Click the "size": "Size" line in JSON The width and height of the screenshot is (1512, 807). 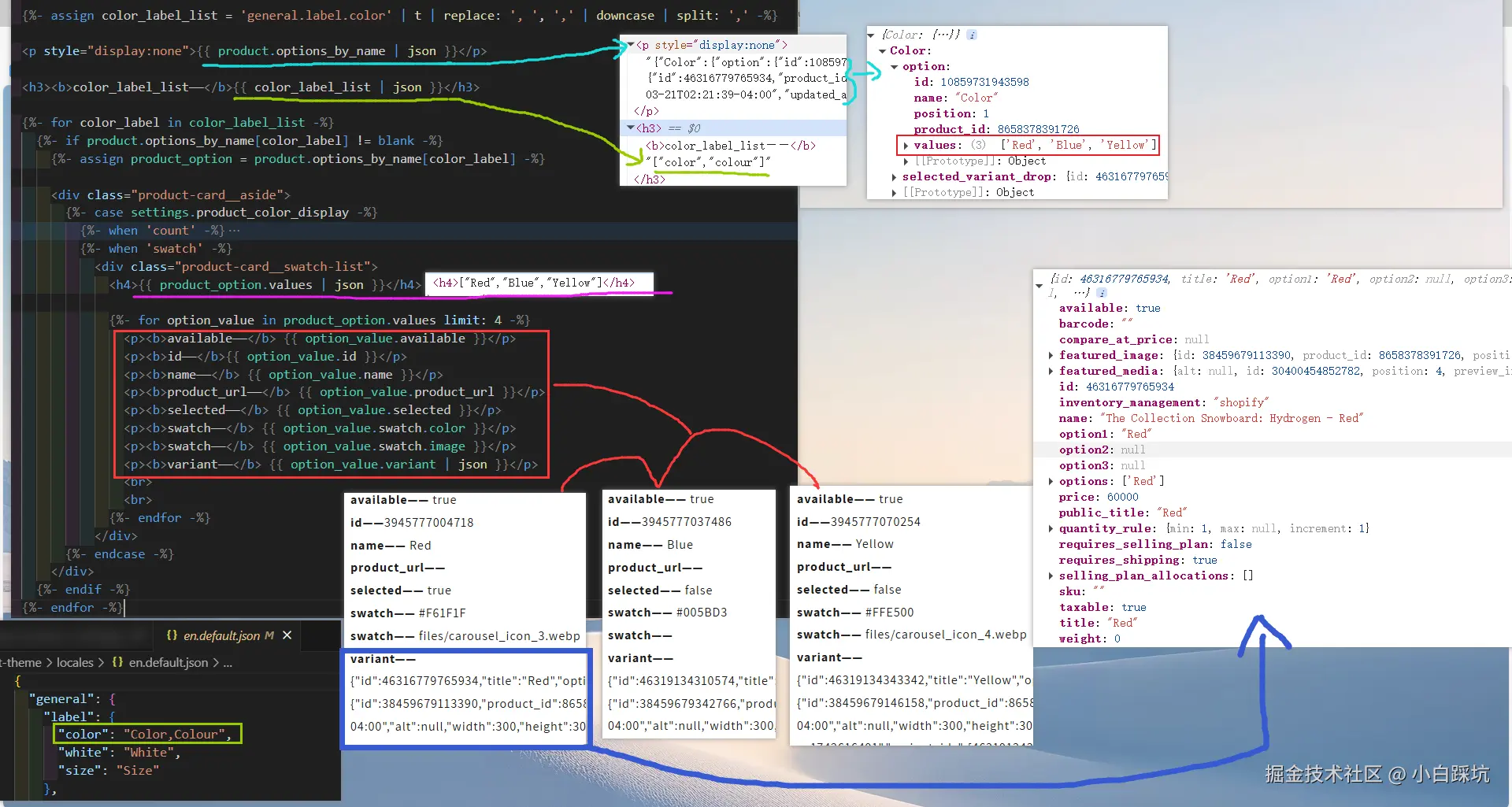[109, 770]
